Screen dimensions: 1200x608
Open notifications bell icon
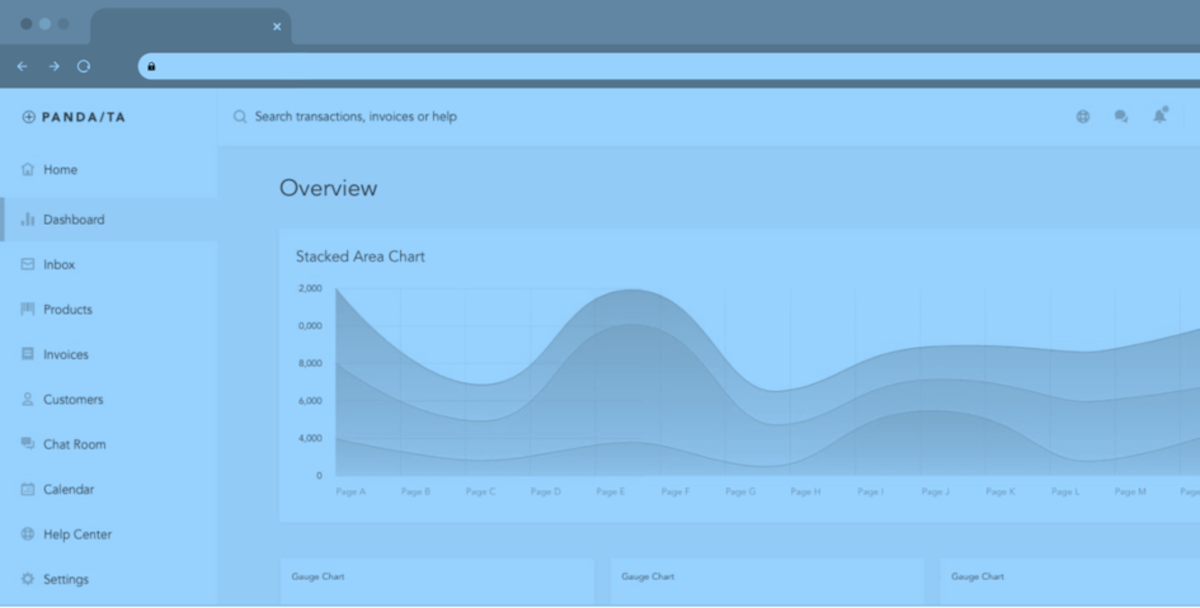point(1160,116)
